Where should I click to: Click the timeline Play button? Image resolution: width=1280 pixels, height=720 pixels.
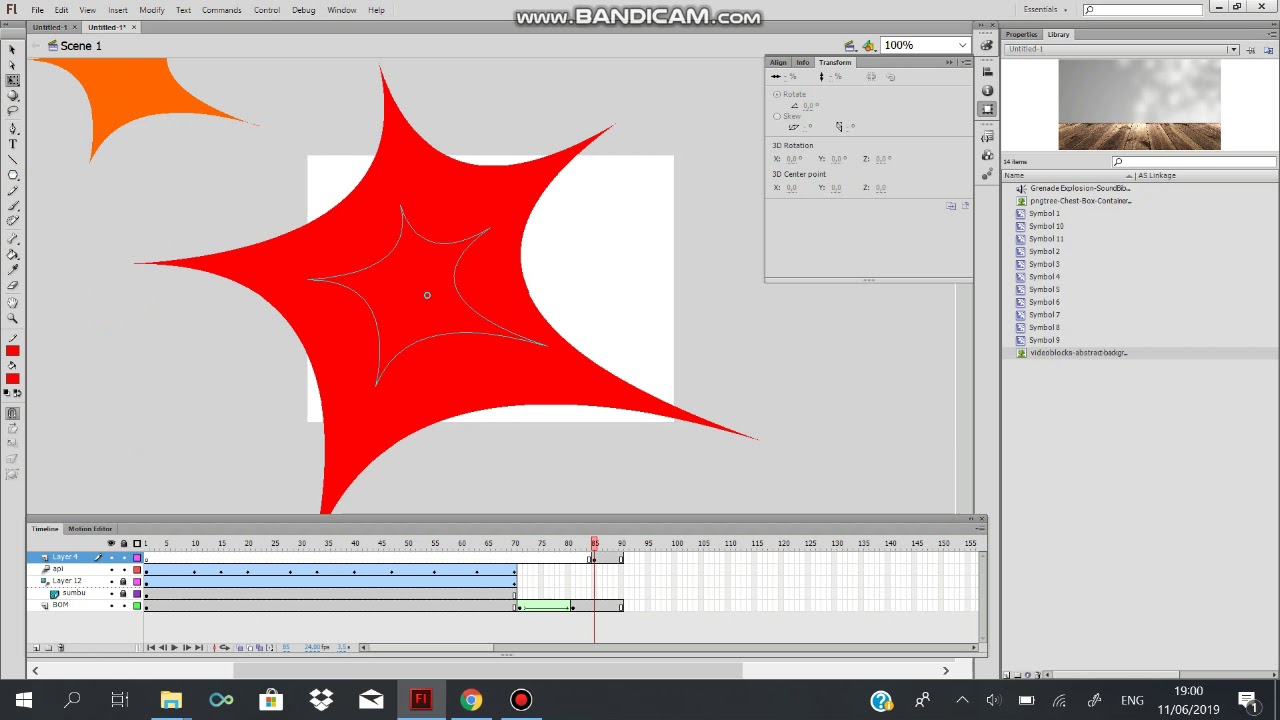pyautogui.click(x=174, y=647)
